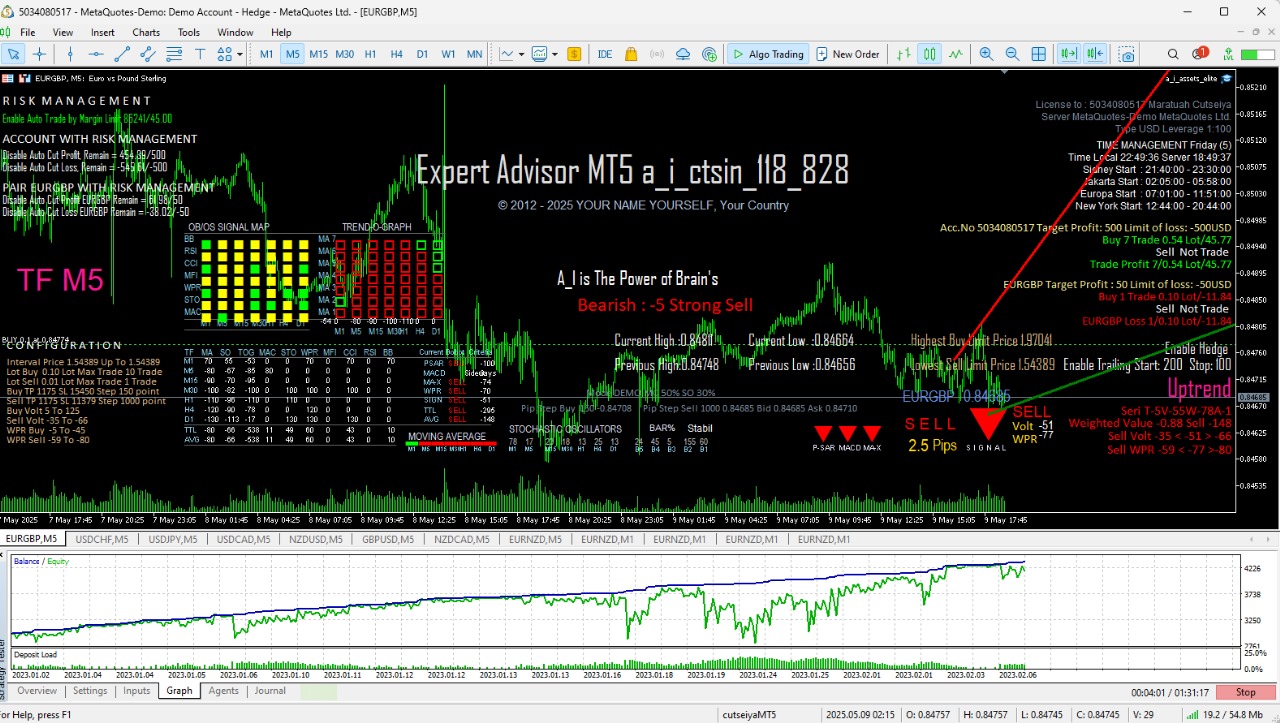
Task: Open the Window menu
Action: click(235, 32)
